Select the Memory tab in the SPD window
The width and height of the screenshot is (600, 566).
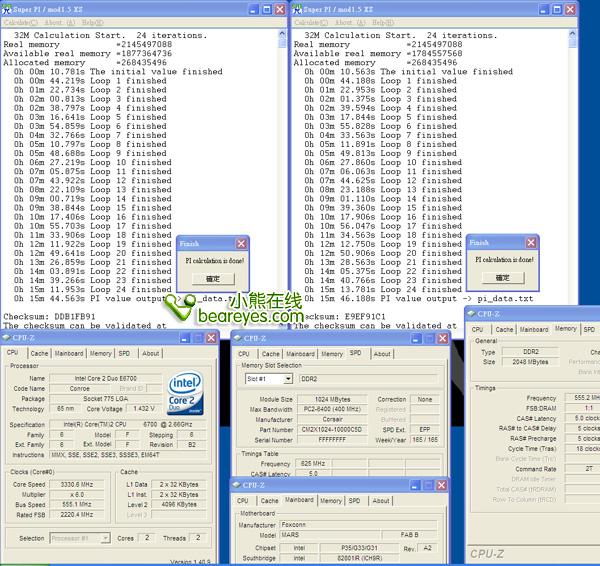pos(332,354)
